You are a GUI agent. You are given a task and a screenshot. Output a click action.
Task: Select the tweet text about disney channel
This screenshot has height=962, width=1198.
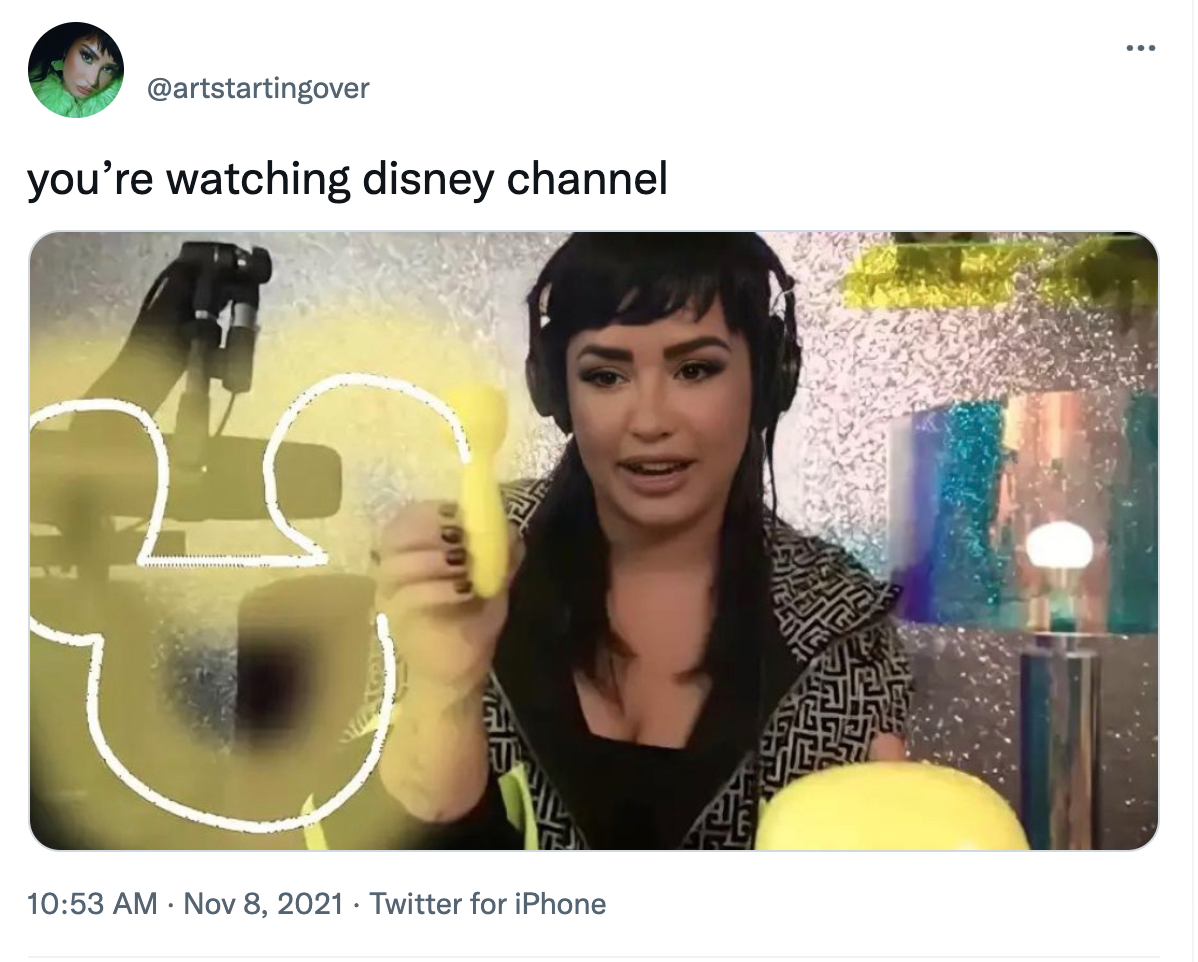click(x=348, y=180)
